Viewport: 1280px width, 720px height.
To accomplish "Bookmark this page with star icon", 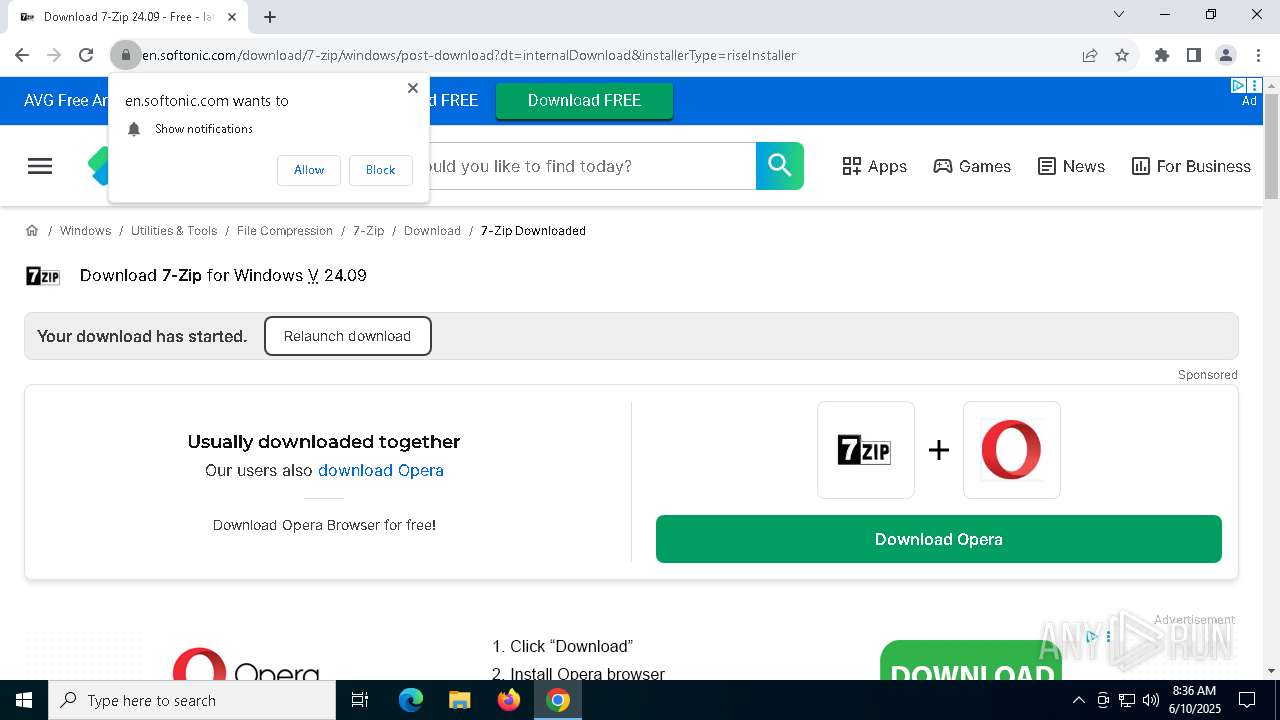I will pyautogui.click(x=1122, y=55).
